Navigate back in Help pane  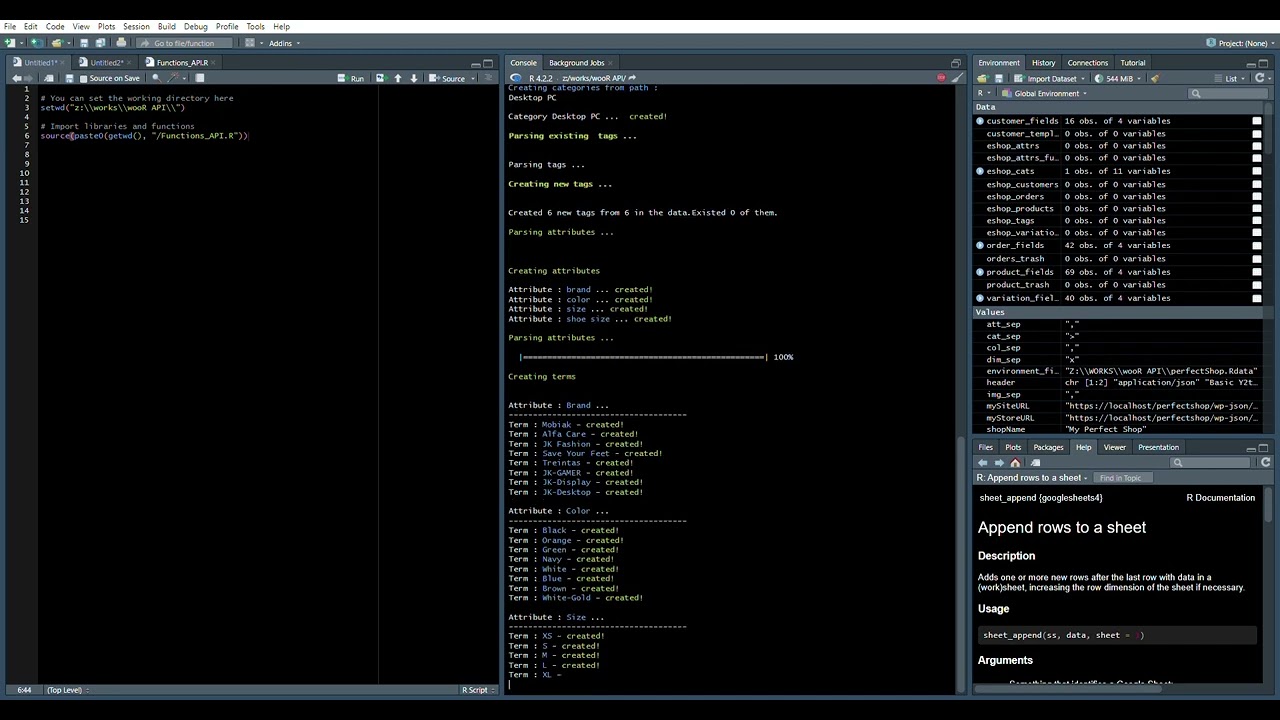983,463
